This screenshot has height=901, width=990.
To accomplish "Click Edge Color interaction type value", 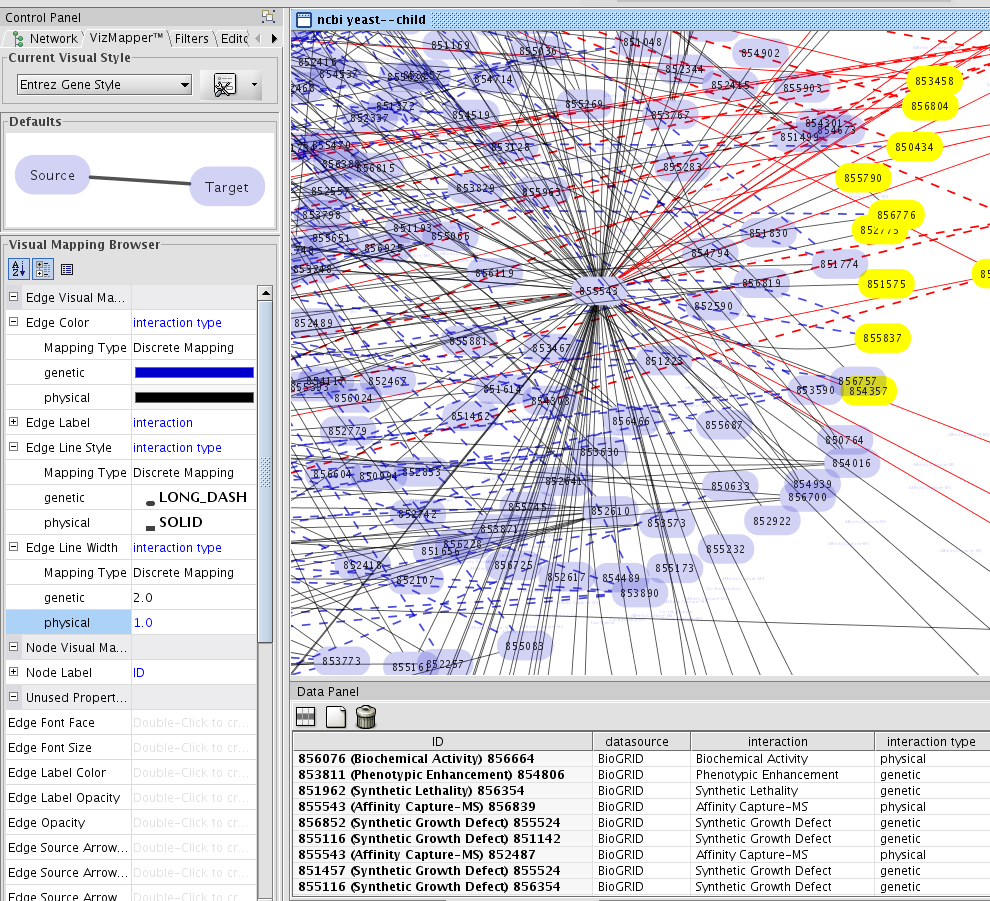I will (194, 323).
